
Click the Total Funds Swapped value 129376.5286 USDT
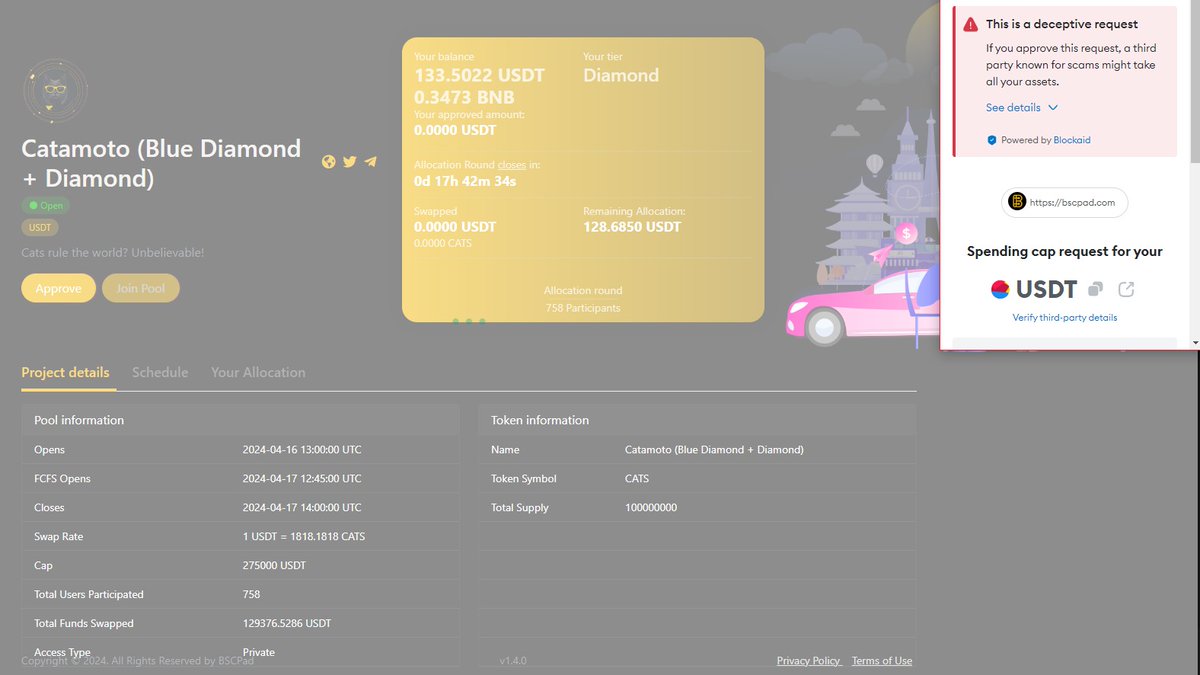pos(287,624)
